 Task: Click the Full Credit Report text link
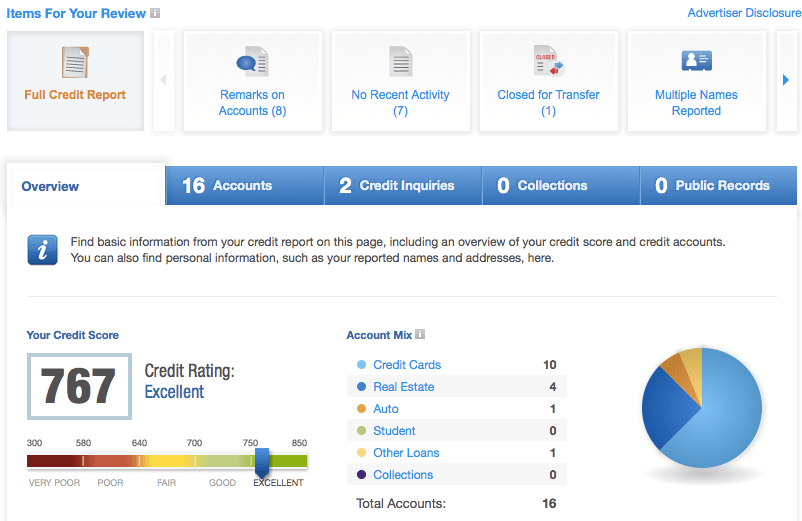tap(75, 95)
